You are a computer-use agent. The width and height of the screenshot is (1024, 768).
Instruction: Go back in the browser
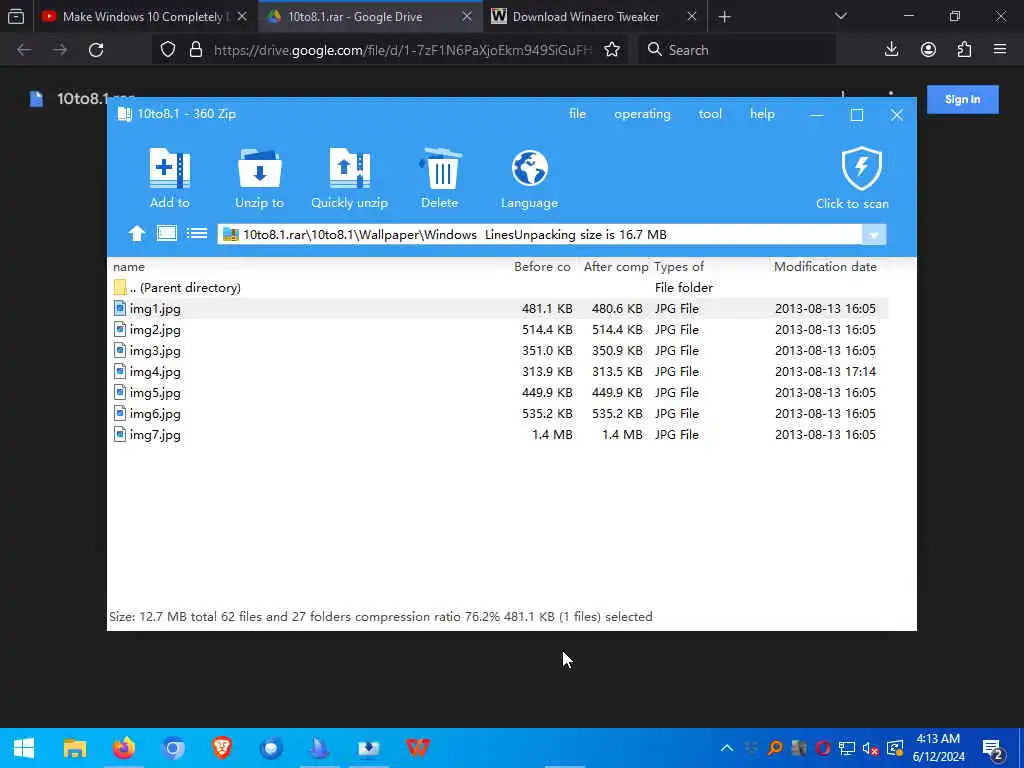click(24, 50)
